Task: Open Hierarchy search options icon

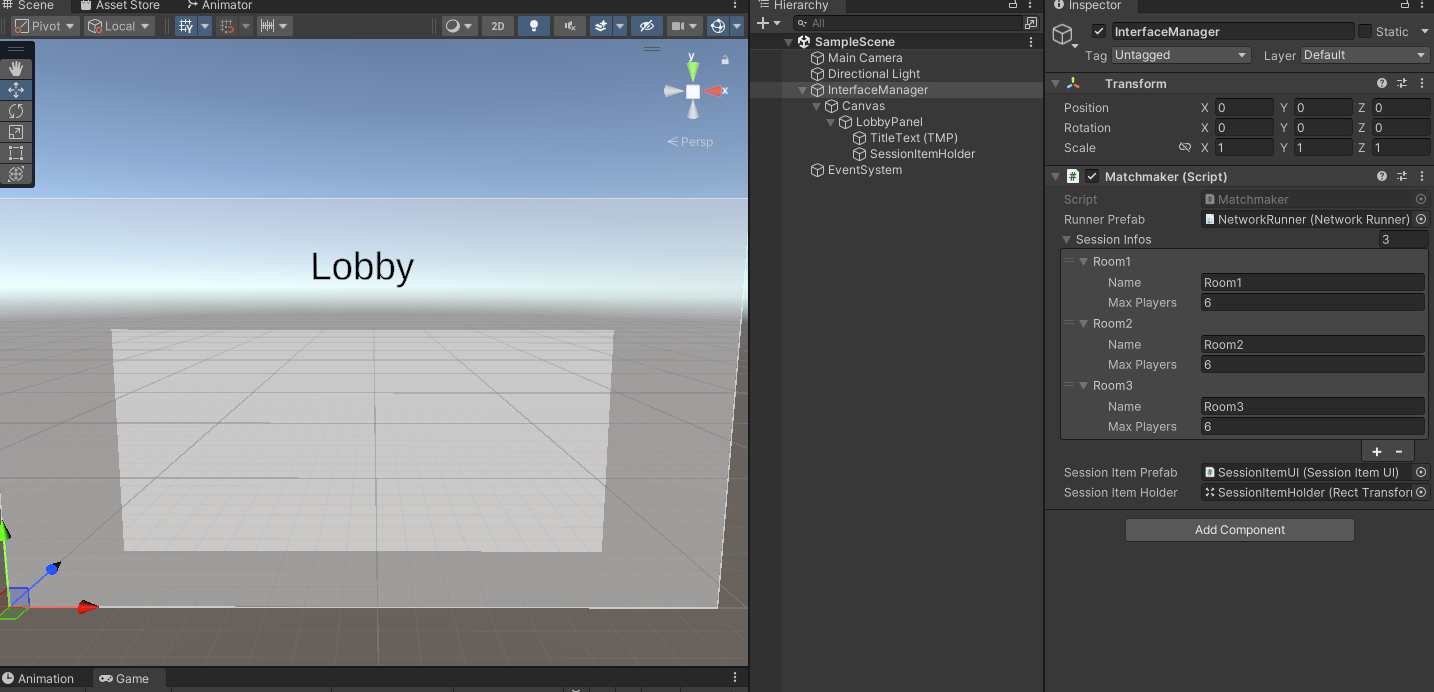Action: (1031, 23)
